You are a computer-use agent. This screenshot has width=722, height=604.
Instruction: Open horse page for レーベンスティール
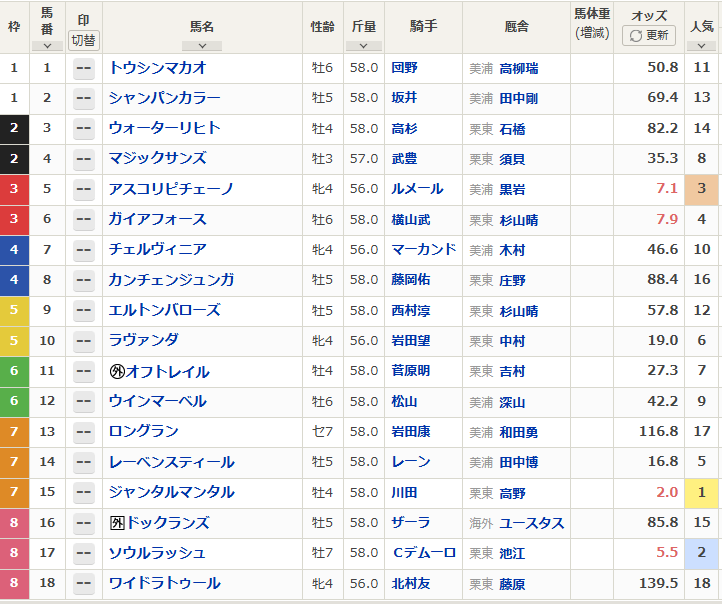tap(171, 462)
